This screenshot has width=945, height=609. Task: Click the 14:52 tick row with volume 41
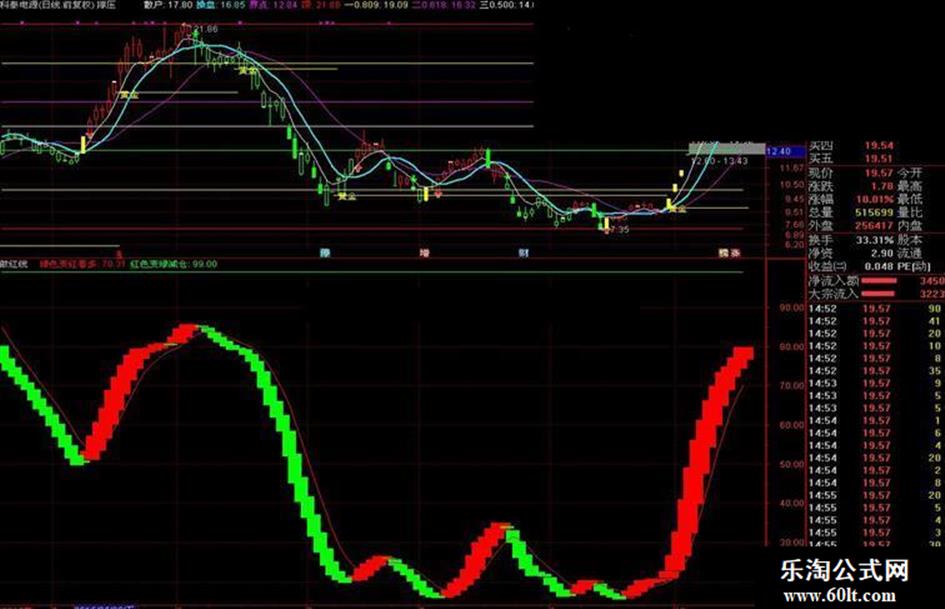pyautogui.click(x=875, y=321)
